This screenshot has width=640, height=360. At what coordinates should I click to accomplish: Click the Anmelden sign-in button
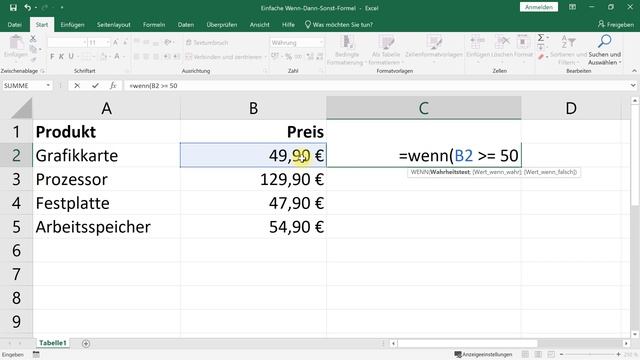[539, 7]
